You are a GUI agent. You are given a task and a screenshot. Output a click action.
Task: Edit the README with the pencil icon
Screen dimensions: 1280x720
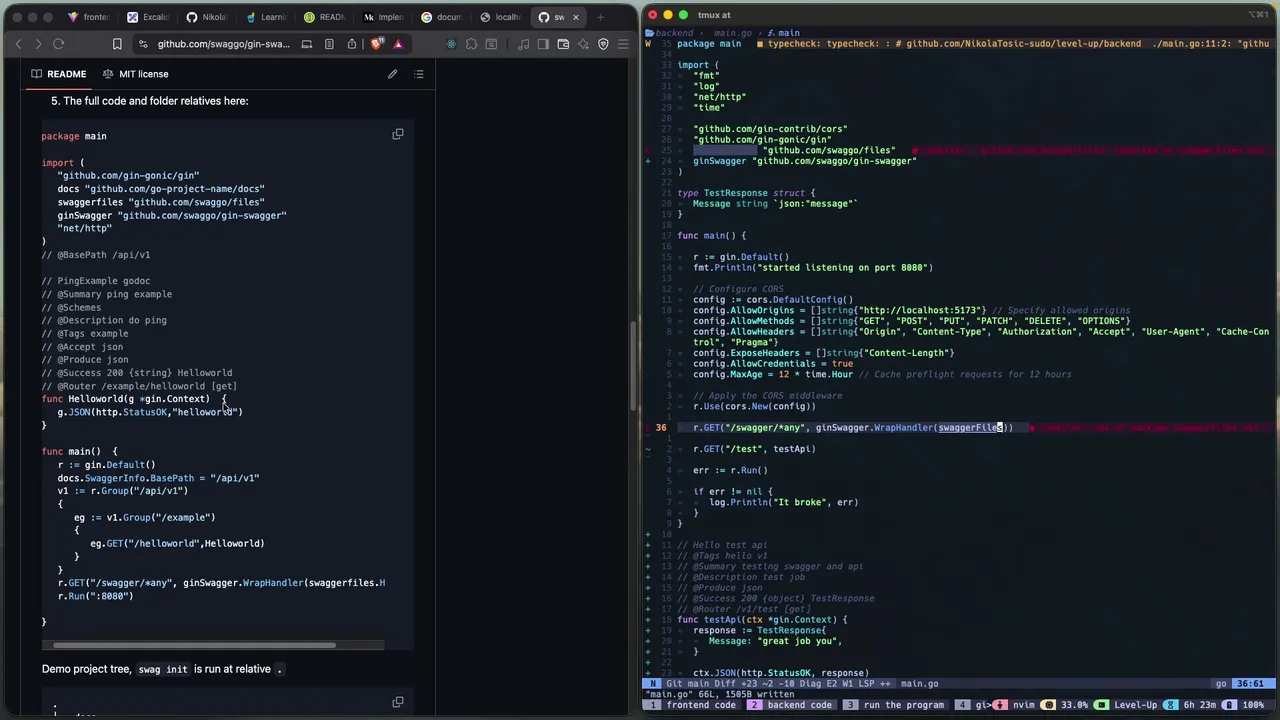point(392,74)
